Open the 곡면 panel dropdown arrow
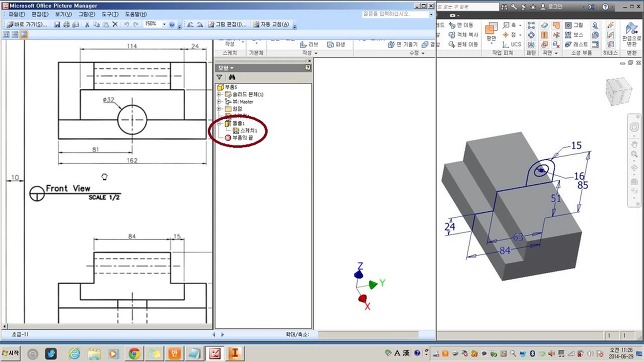The height and width of the screenshot is (362, 644). coord(556,53)
